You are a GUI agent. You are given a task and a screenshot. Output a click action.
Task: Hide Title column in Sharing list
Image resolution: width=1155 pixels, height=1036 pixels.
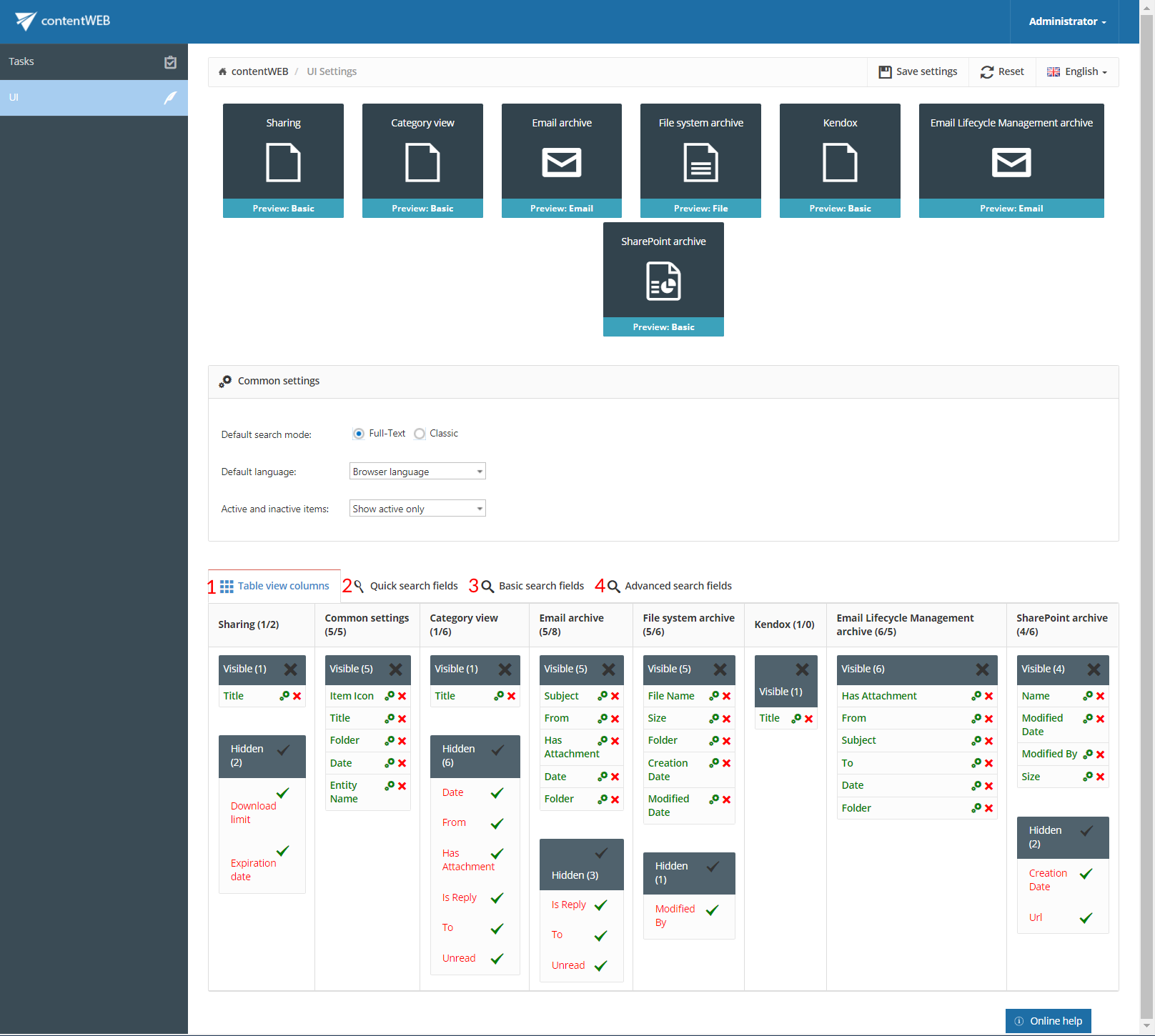[297, 696]
